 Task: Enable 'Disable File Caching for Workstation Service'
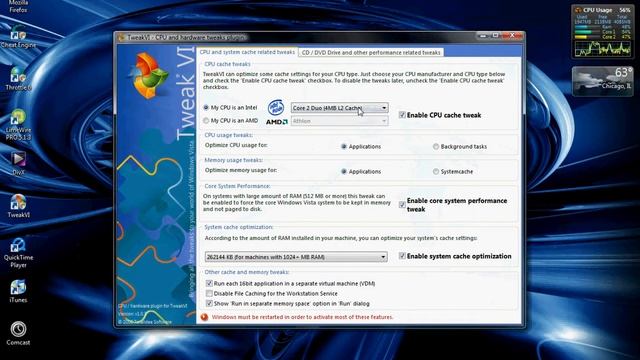(209, 293)
